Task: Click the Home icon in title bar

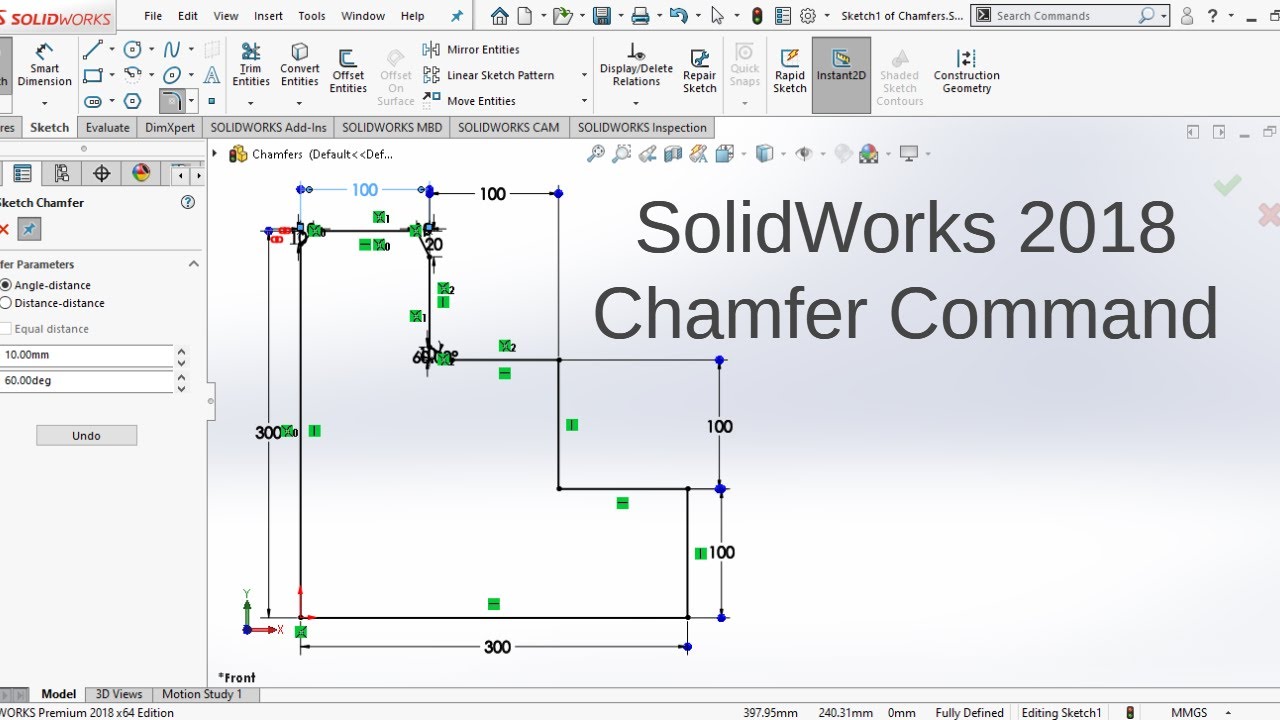Action: (x=500, y=16)
